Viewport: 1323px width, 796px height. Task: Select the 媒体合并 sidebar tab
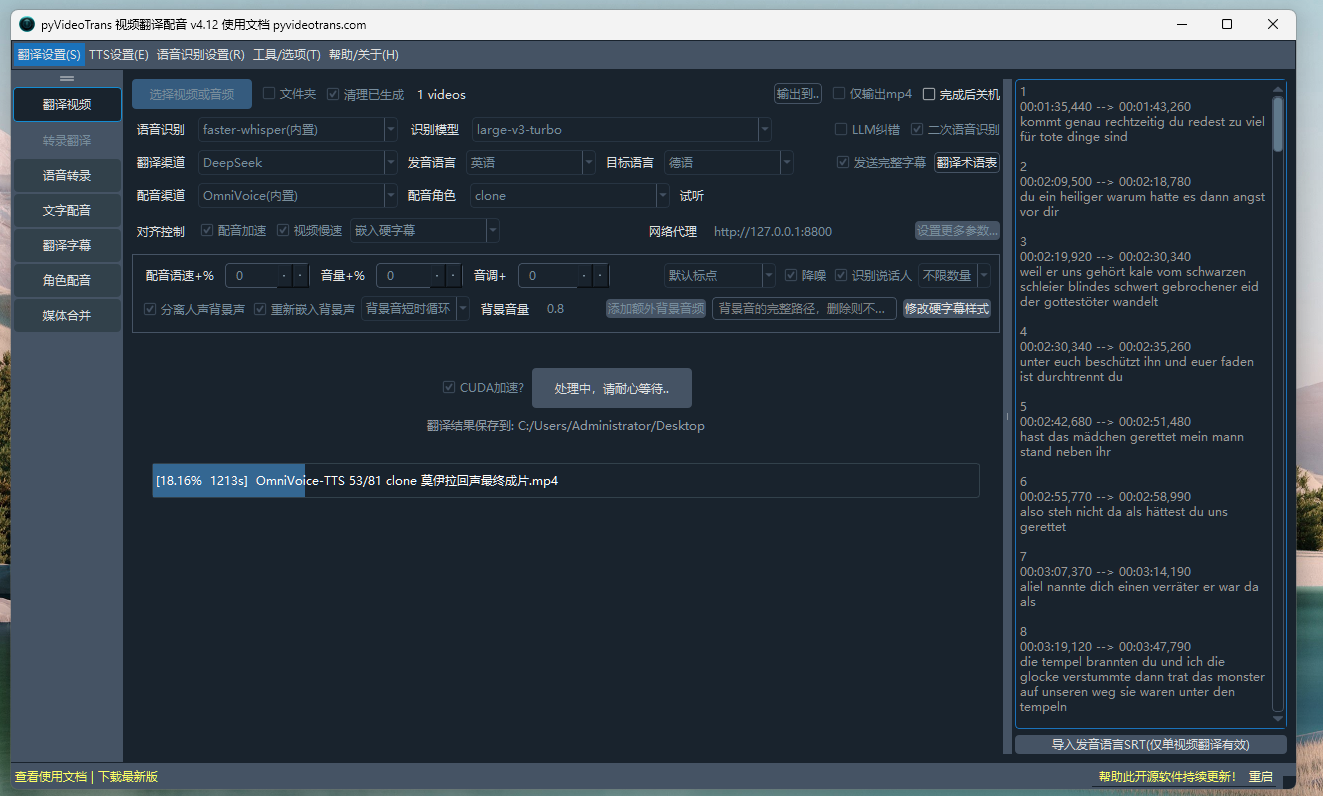(x=67, y=315)
